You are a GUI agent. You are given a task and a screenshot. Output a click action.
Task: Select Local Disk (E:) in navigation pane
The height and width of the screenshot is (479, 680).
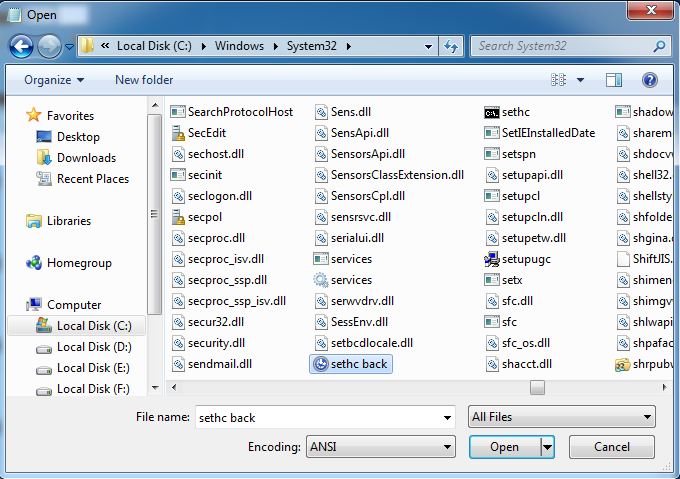click(x=83, y=368)
